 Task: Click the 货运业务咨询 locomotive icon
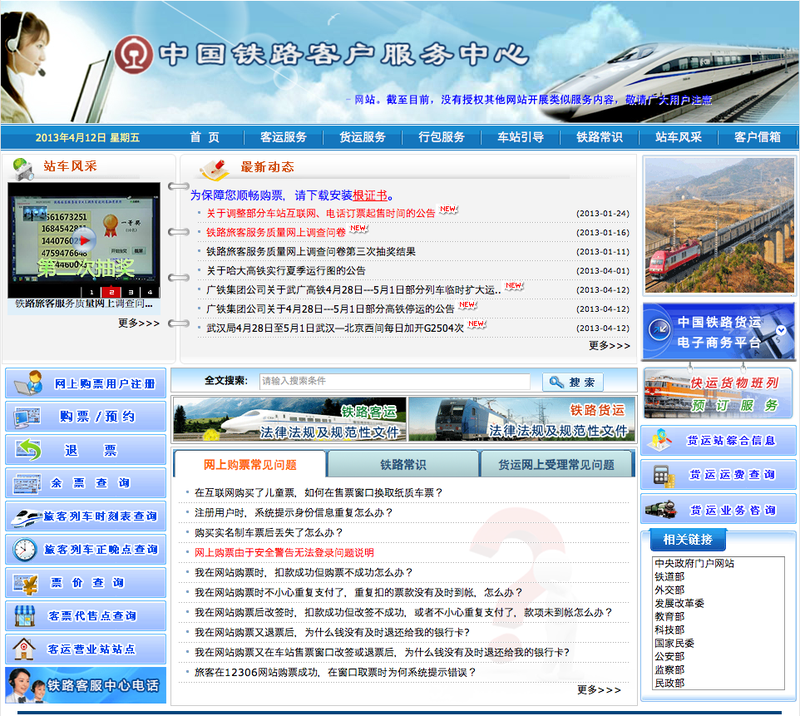661,509
